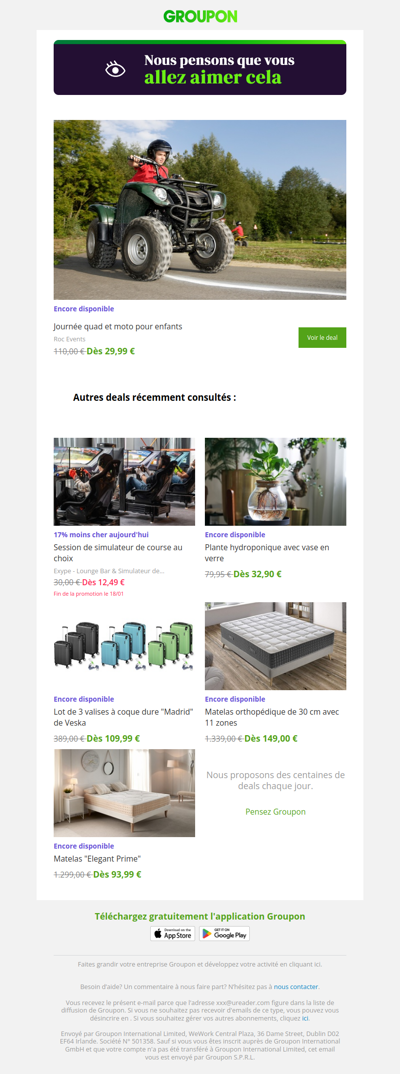The width and height of the screenshot is (400, 1074).
Task: Click 'Matelas orthopédique de 30 cm' title
Action: click(x=272, y=717)
